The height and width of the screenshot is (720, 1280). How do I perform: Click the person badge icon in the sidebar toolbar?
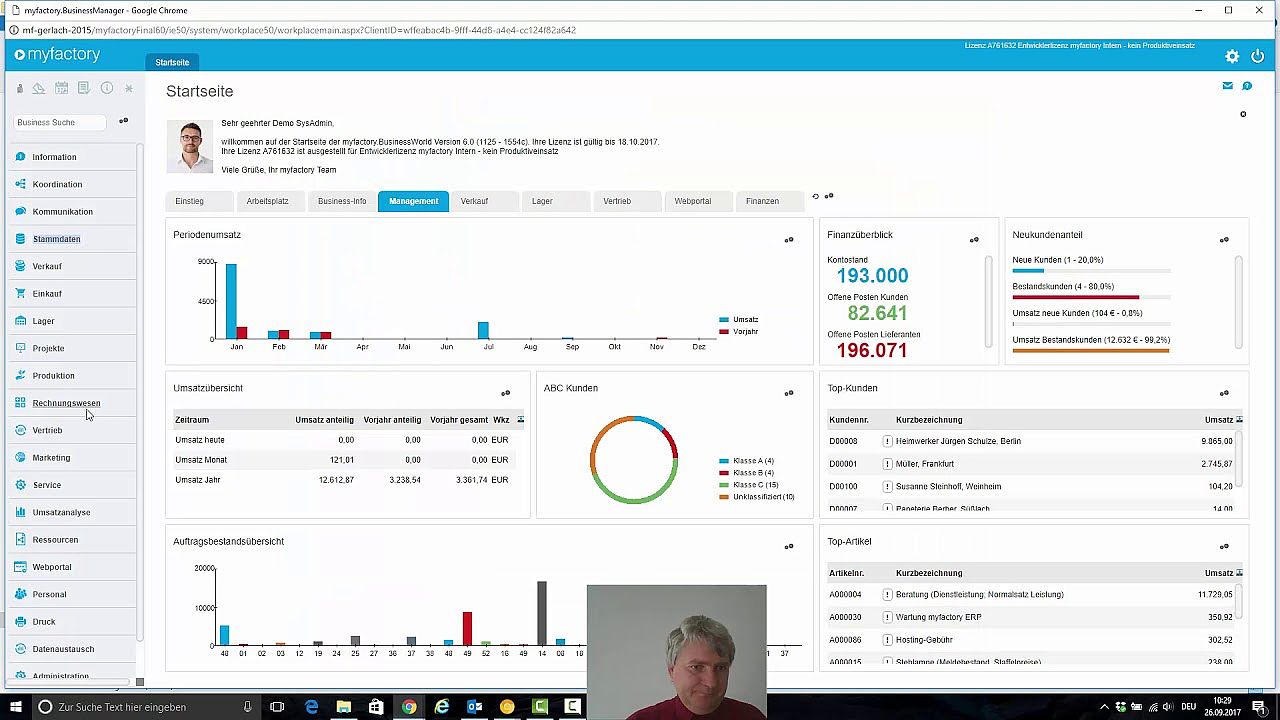(x=19, y=88)
